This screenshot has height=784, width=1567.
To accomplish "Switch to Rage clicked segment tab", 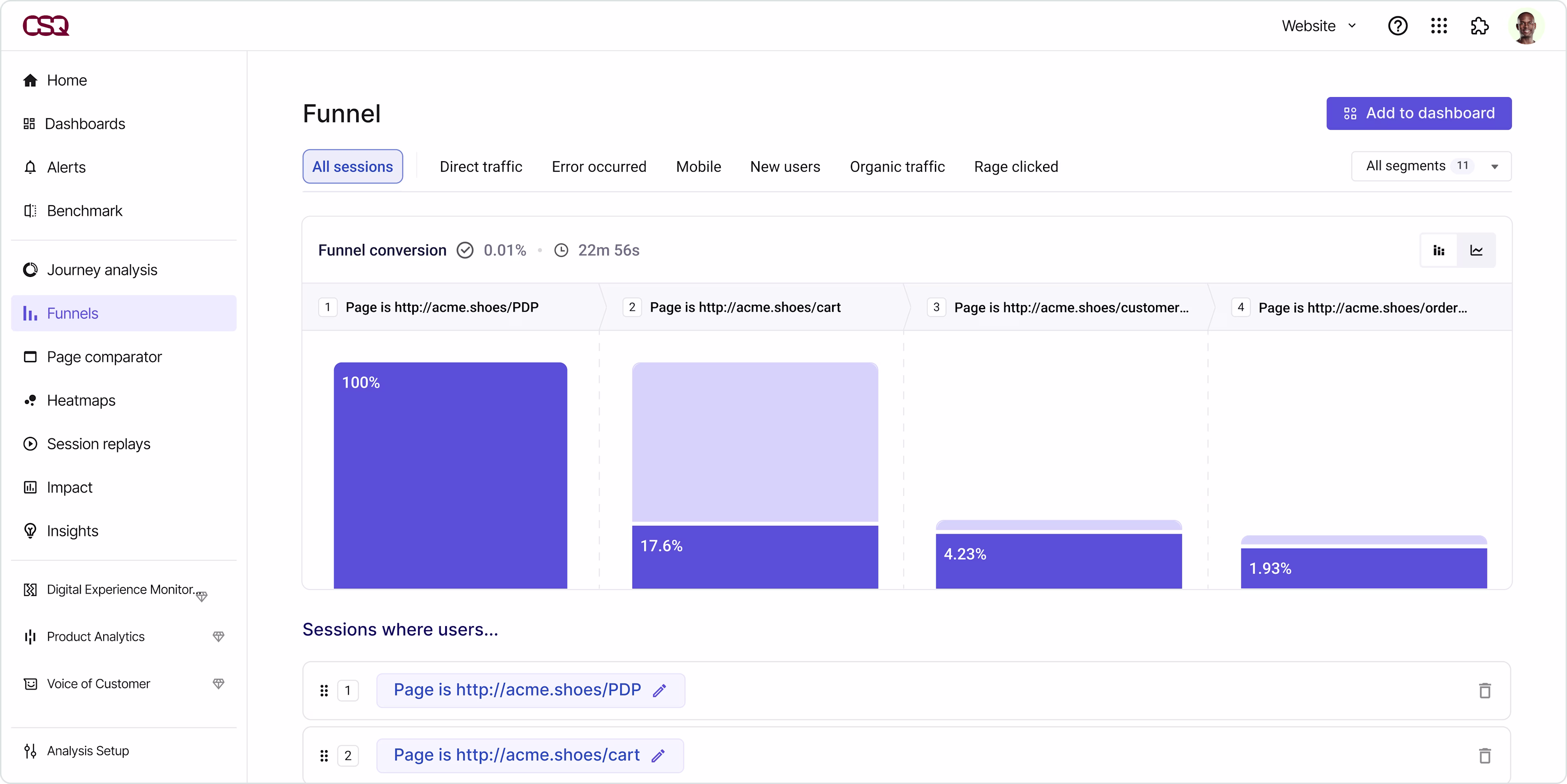I will point(1016,167).
